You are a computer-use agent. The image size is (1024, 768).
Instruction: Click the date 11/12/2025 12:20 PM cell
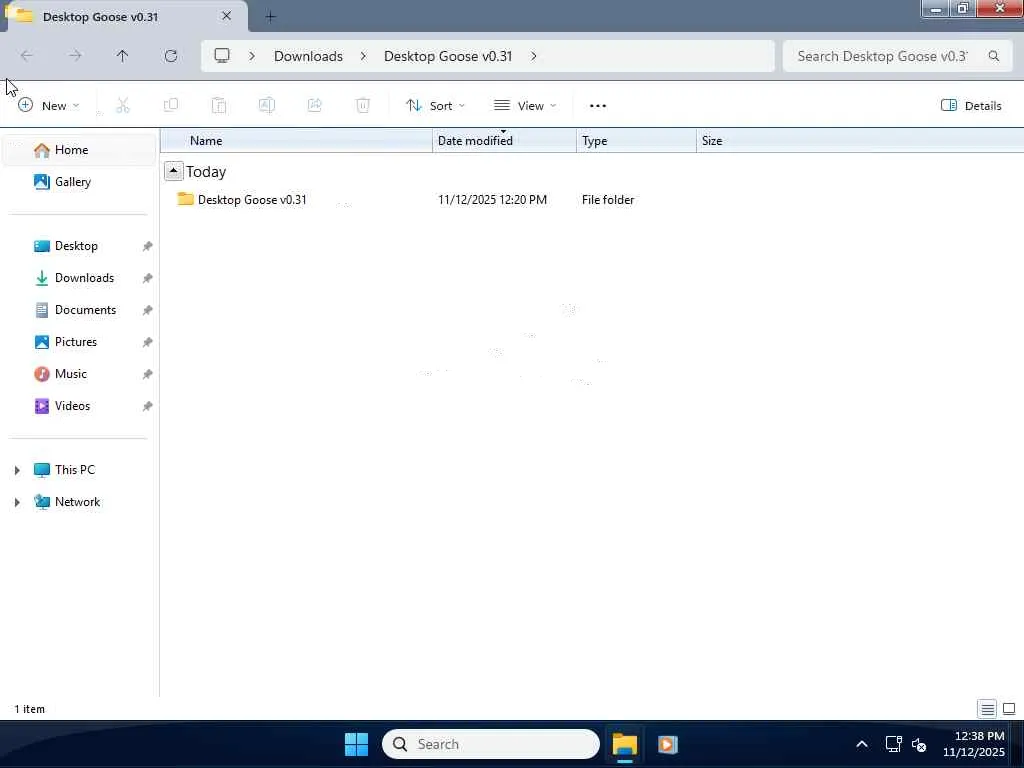click(492, 200)
